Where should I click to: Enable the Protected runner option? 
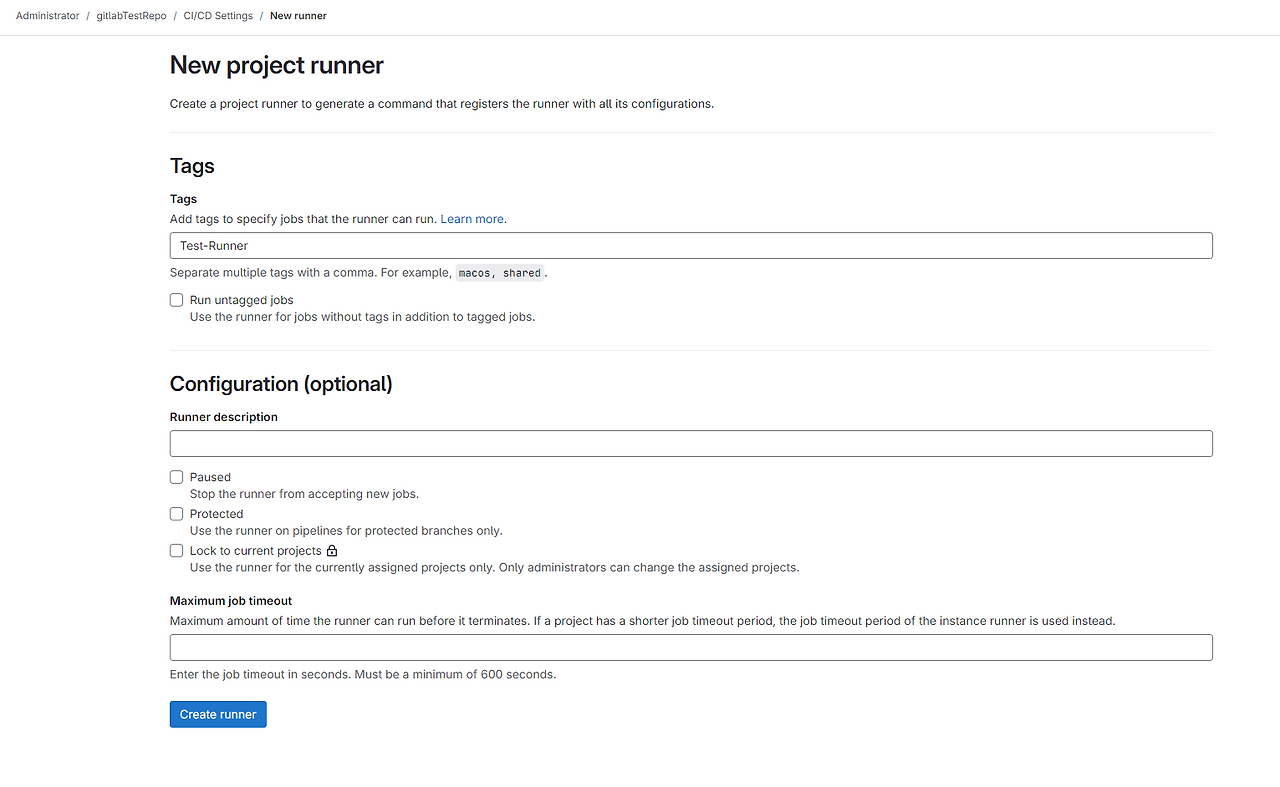(x=176, y=513)
